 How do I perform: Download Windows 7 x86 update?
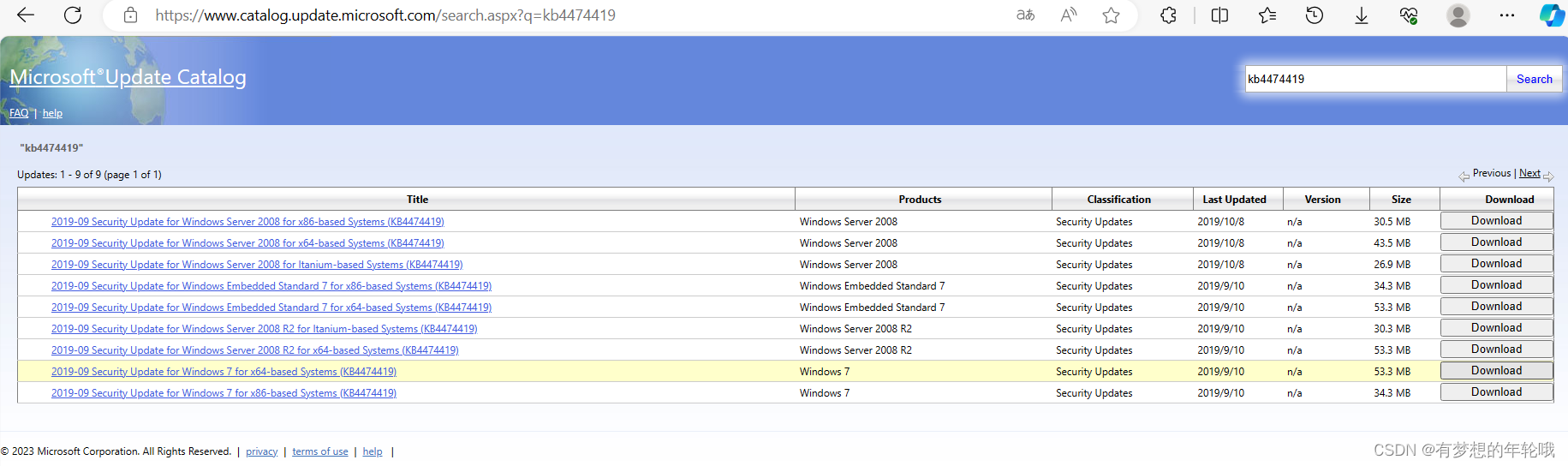coord(1496,392)
